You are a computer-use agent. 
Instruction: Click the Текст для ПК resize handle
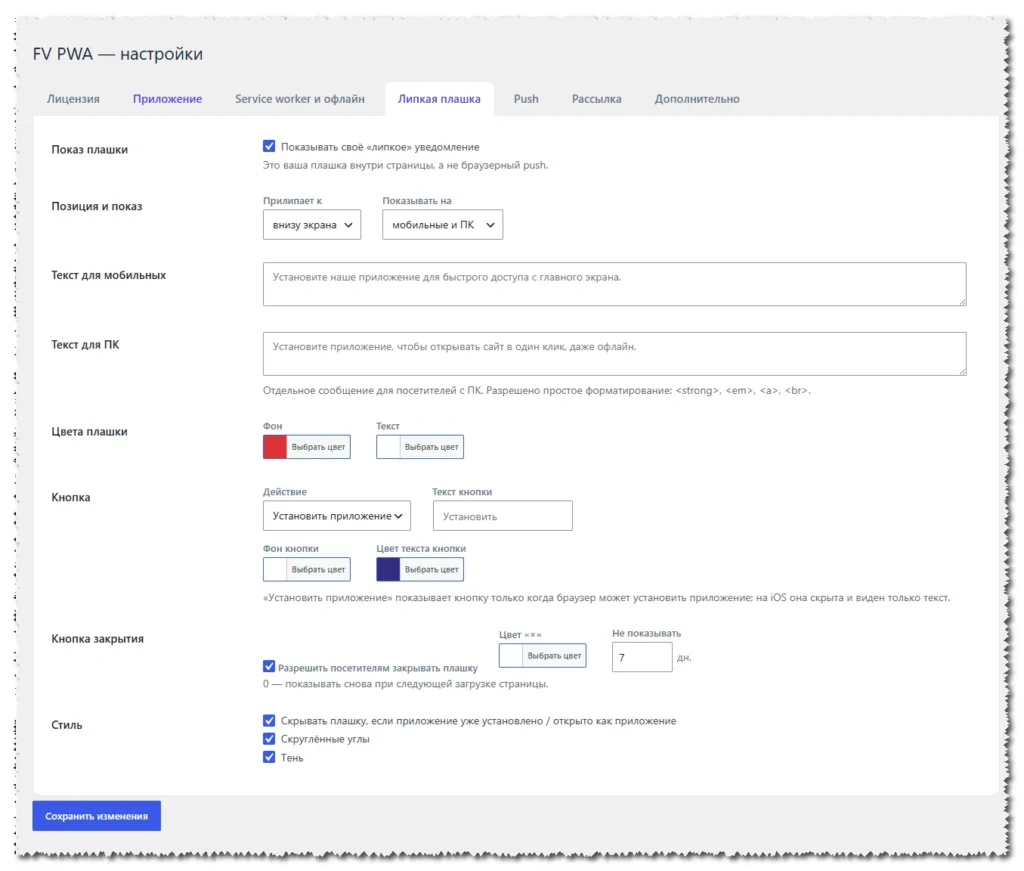pyautogui.click(x=962, y=371)
